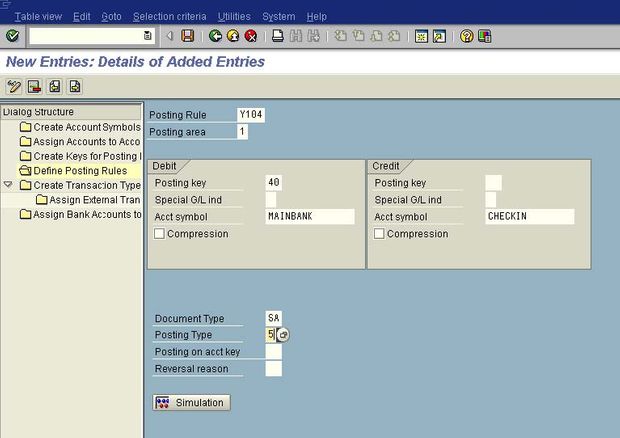Open the Table view menu

38,17
